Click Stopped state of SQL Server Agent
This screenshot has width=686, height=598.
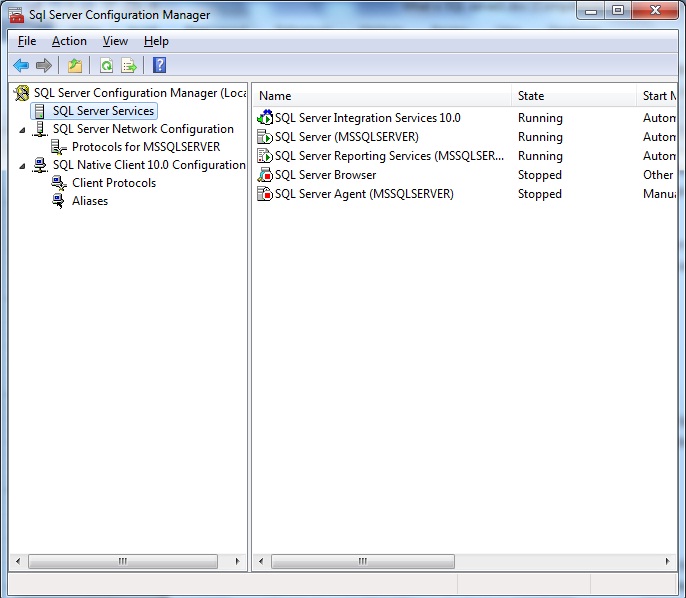coord(539,194)
